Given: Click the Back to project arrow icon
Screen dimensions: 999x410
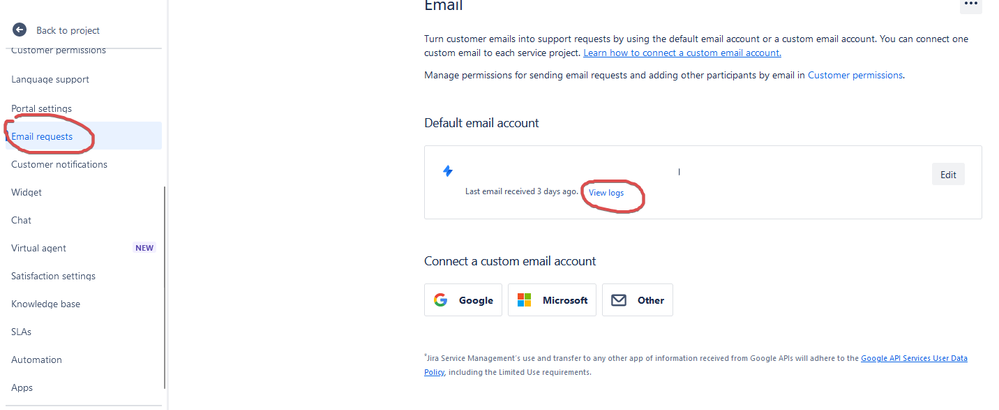Looking at the screenshot, I should [x=20, y=30].
